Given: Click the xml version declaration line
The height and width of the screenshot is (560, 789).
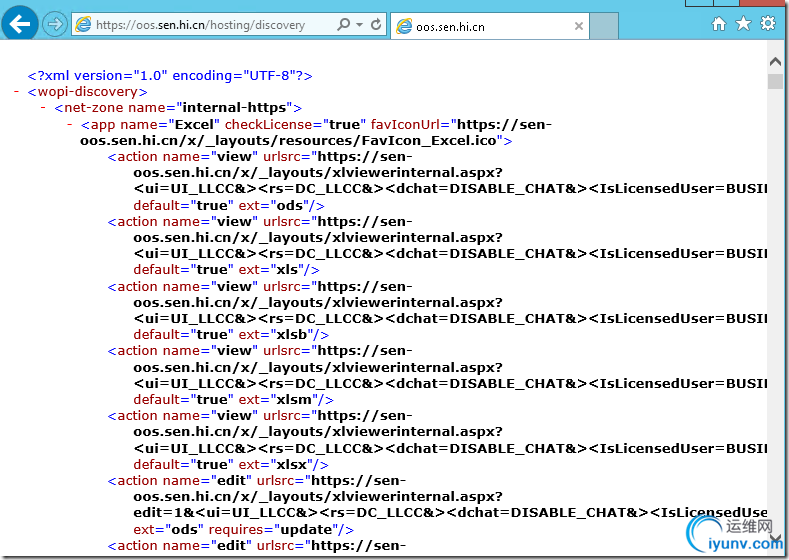Looking at the screenshot, I should coord(170,76).
